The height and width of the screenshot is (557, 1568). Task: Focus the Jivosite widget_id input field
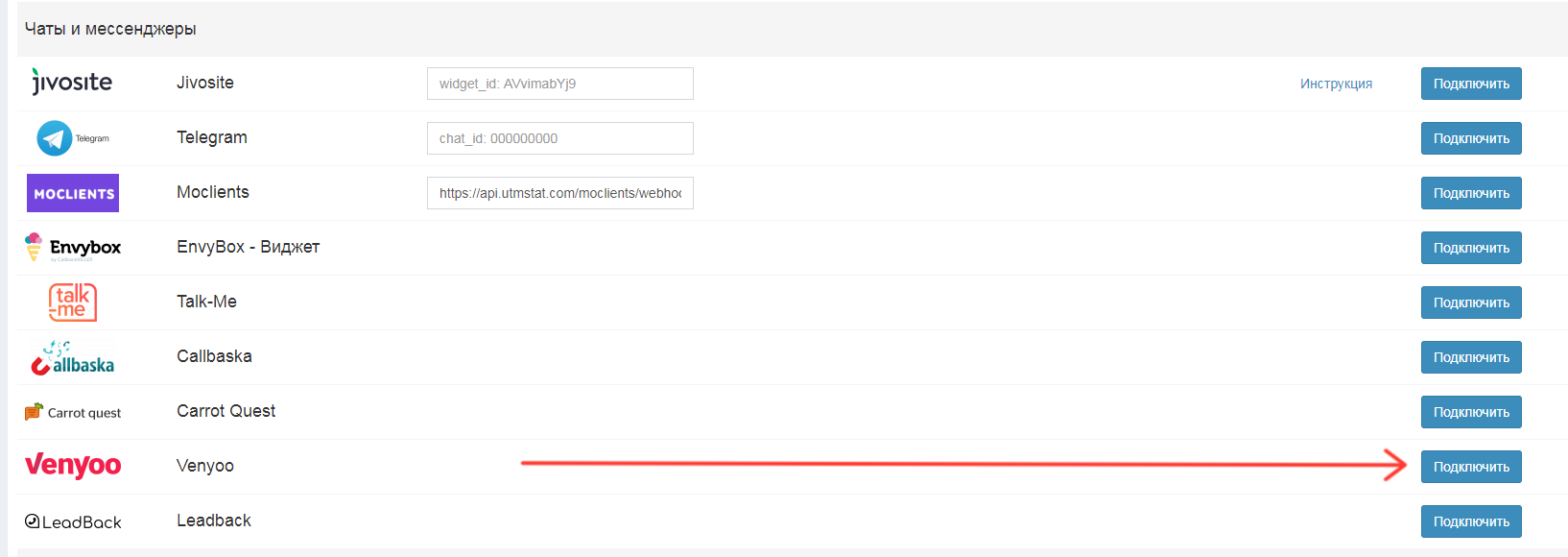559,84
